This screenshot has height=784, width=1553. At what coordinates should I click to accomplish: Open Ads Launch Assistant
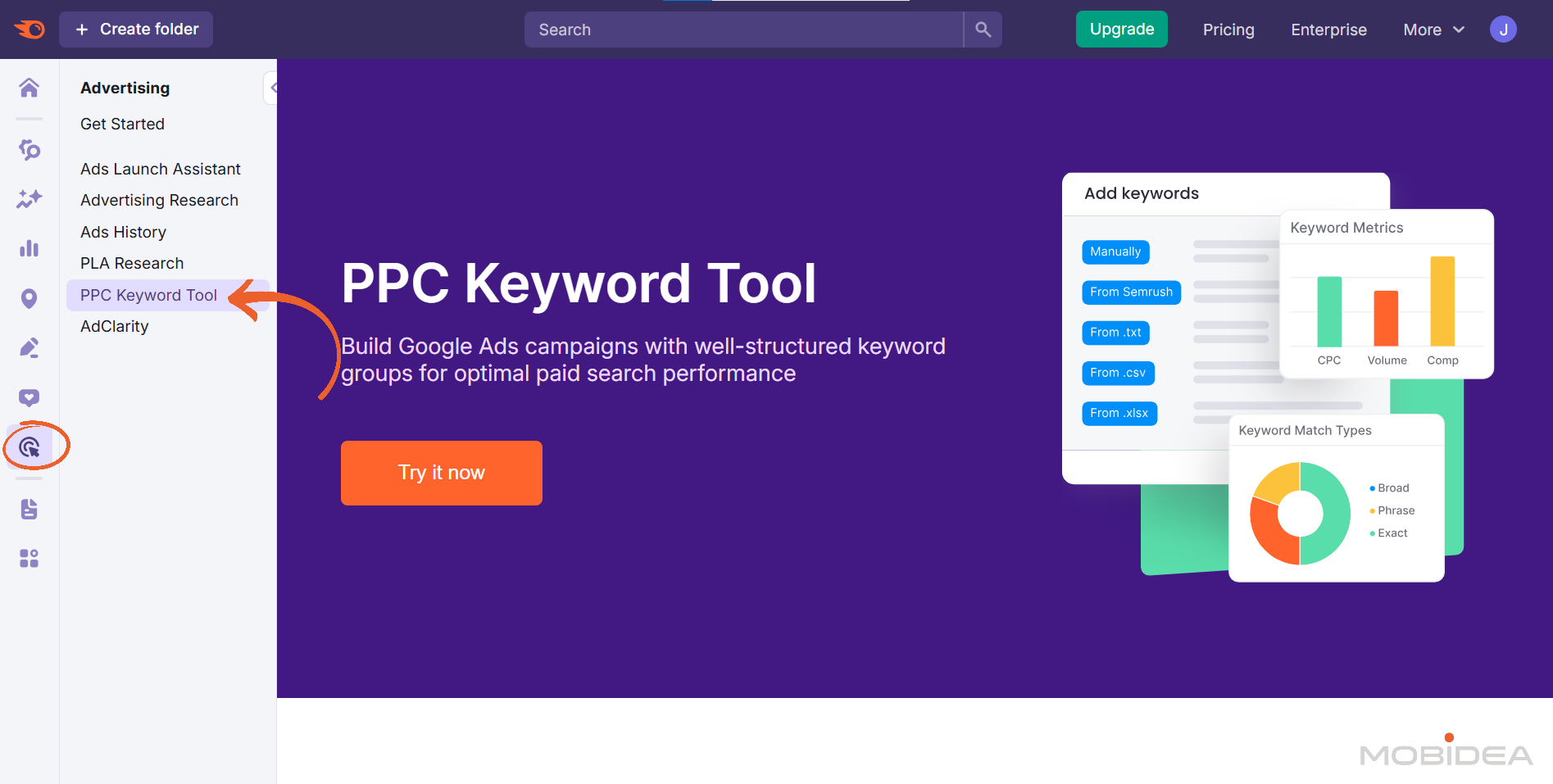[161, 169]
